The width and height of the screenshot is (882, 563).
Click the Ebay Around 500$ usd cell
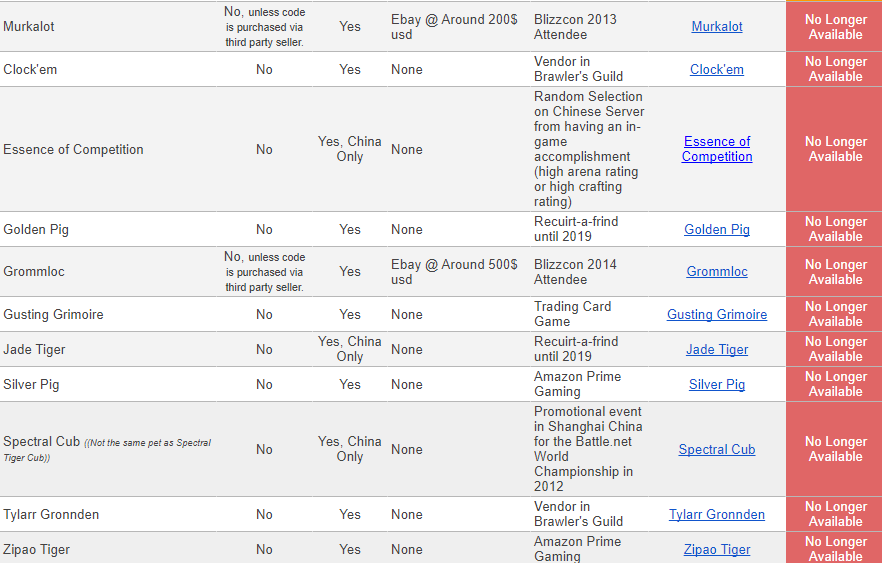point(454,272)
